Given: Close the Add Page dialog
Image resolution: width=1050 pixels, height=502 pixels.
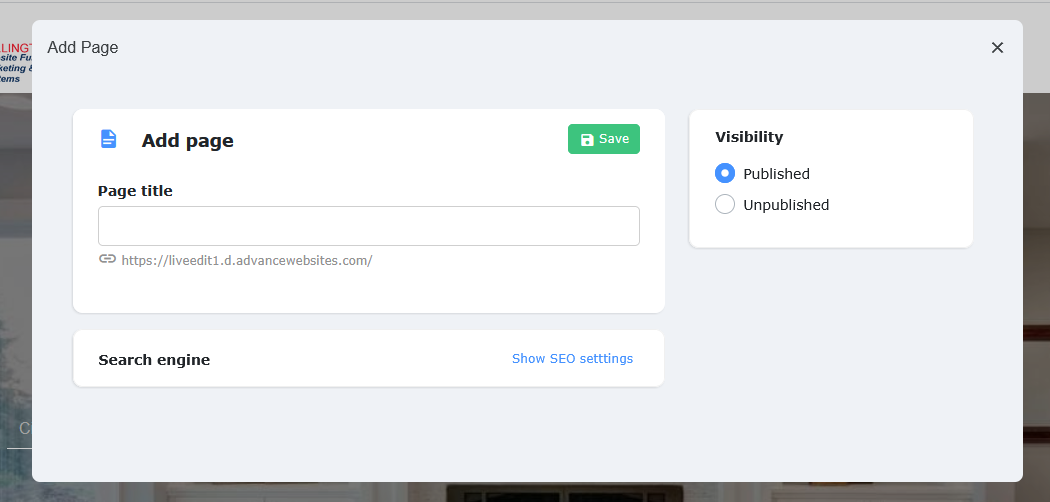Looking at the screenshot, I should coord(997,48).
